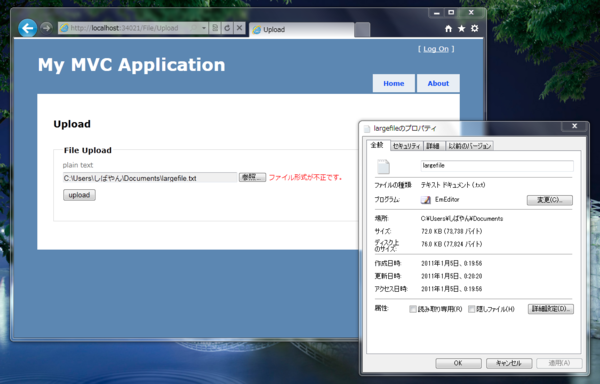Click the large file icon in properties dialog
Image resolution: width=600 pixels, height=384 pixels.
(x=383, y=166)
